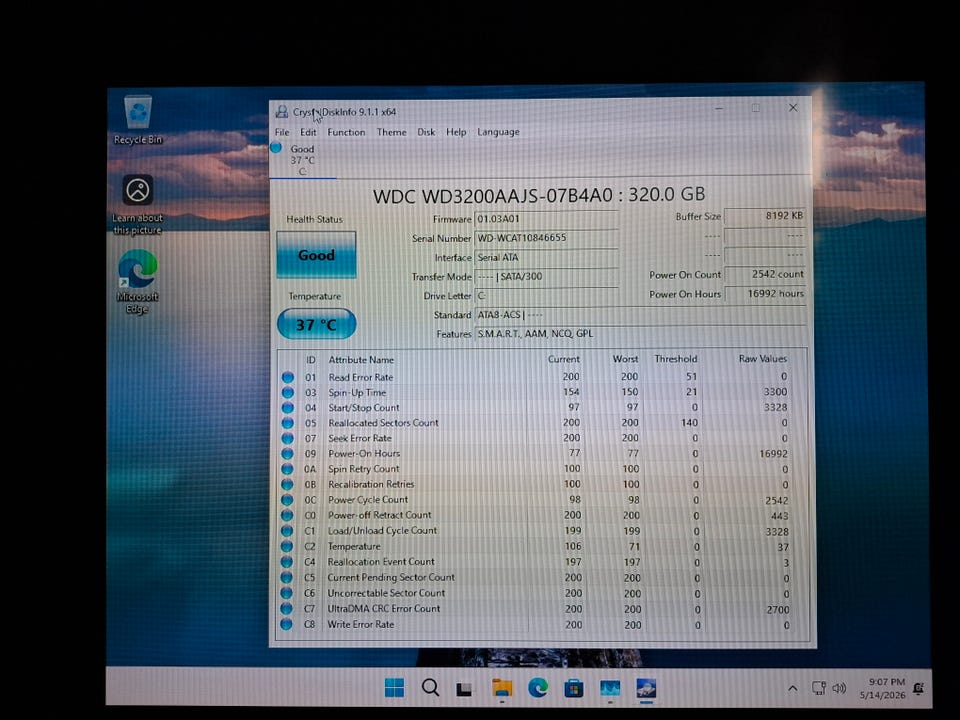Click the Power On Count 2542 field
Viewport: 960px width, 720px height.
click(x=765, y=274)
